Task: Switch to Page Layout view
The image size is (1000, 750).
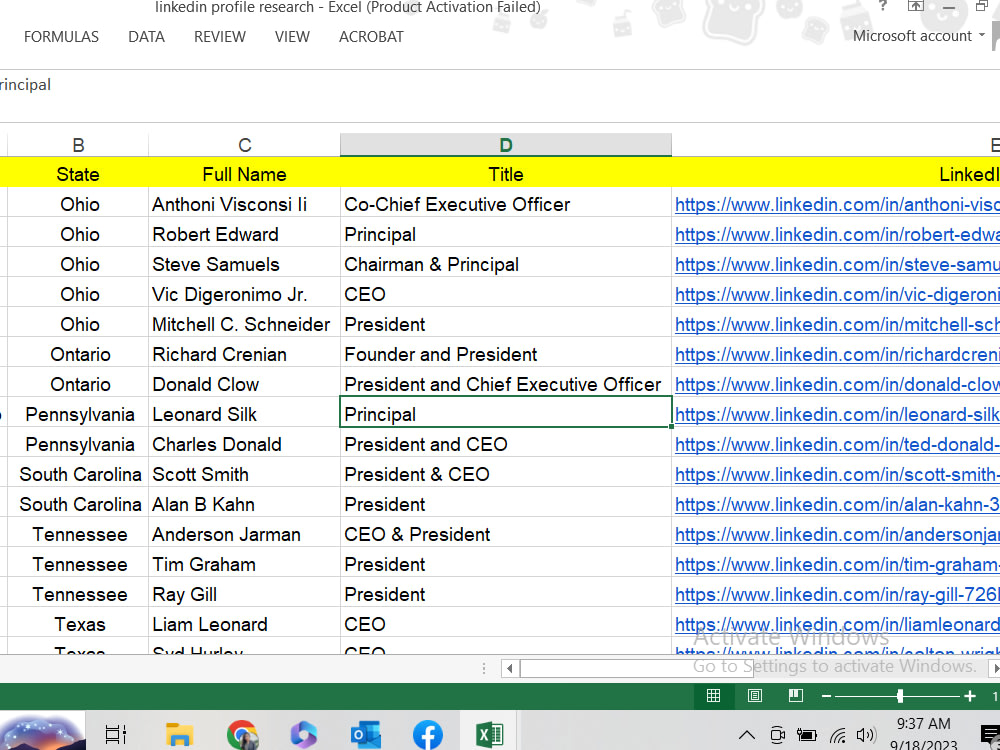Action: [754, 696]
